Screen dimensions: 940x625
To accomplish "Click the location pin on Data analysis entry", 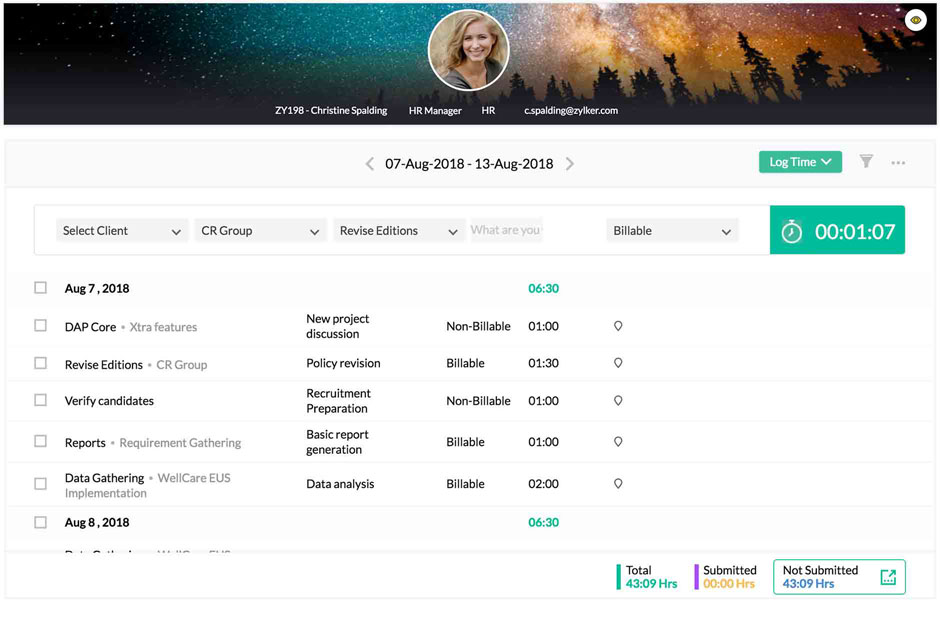I will (x=618, y=483).
